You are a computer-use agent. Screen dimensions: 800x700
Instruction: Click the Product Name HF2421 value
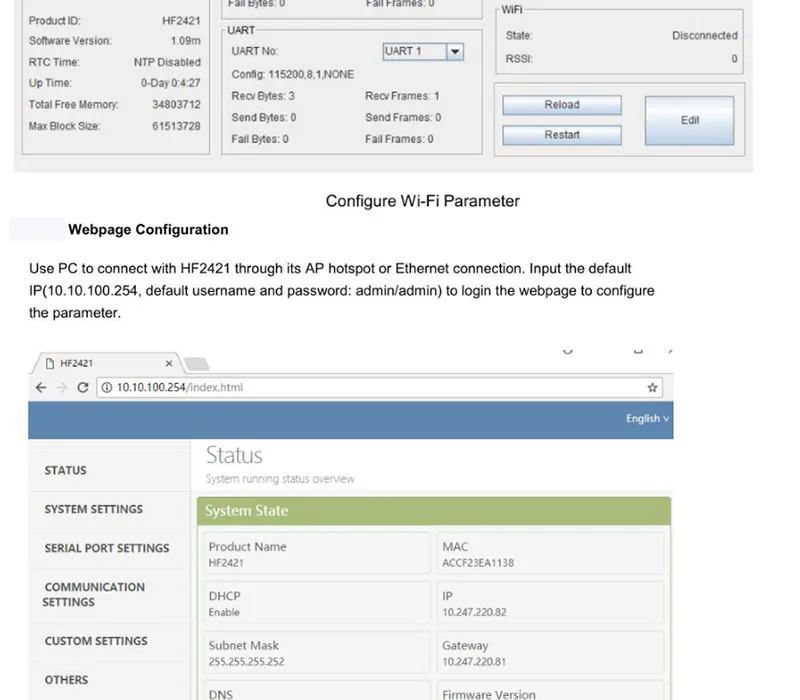click(226, 563)
